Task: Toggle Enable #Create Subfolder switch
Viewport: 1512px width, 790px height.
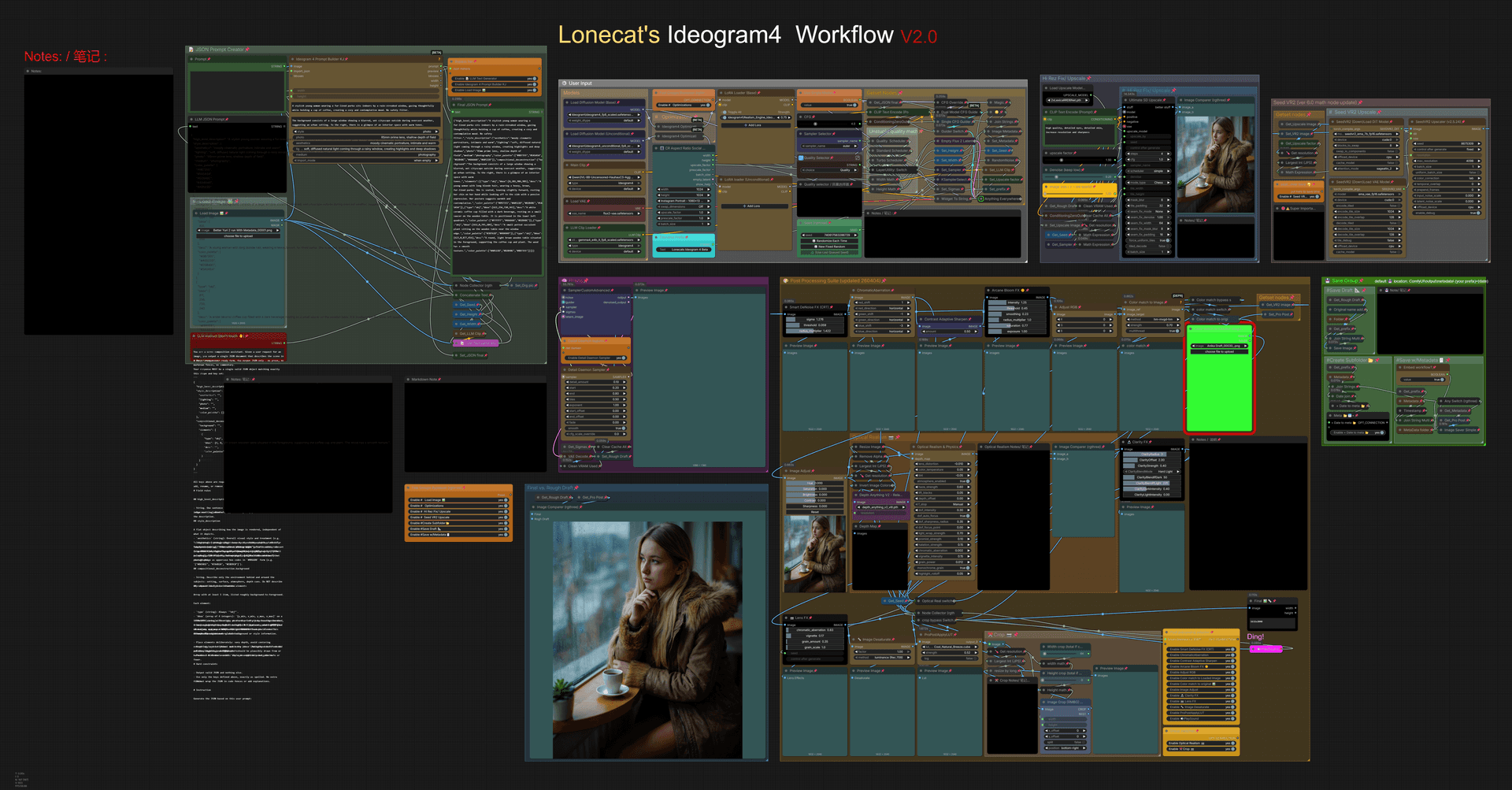Action: pos(458,523)
